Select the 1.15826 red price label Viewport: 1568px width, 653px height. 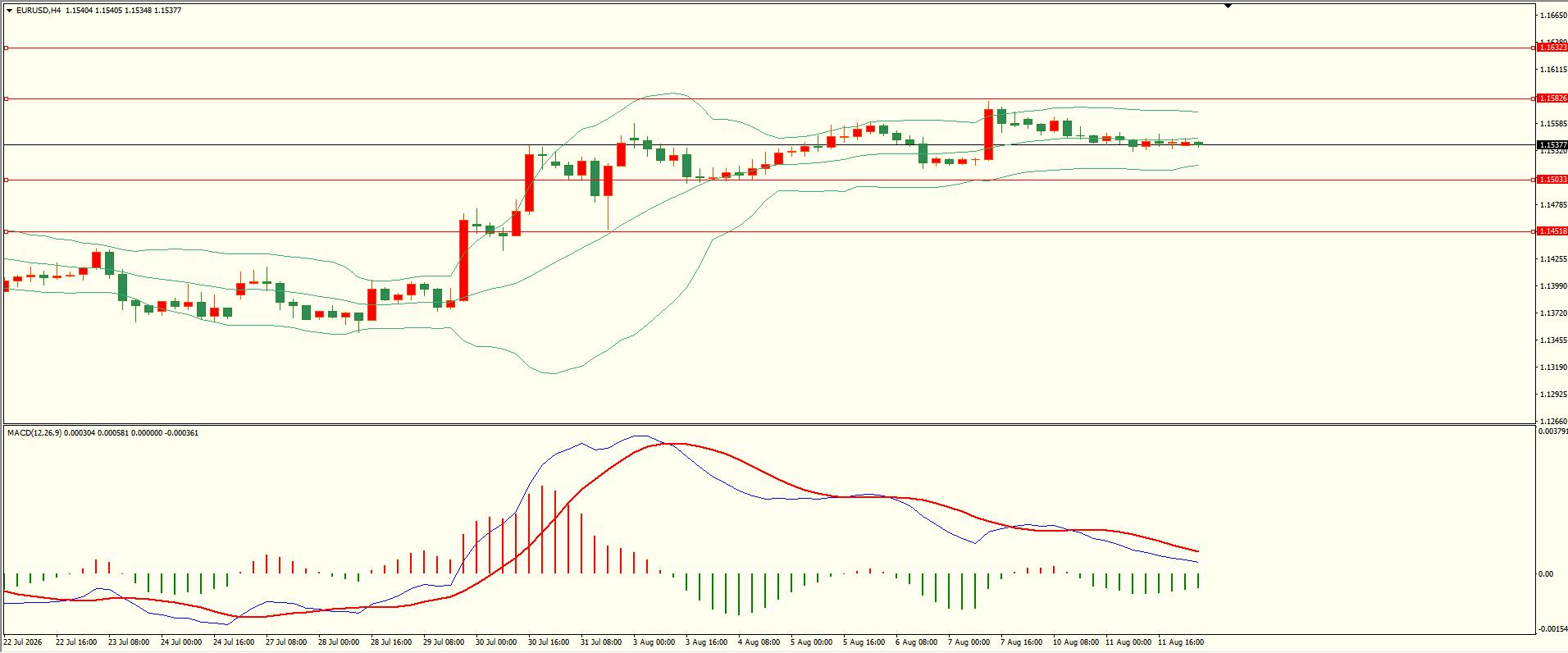tap(1552, 98)
